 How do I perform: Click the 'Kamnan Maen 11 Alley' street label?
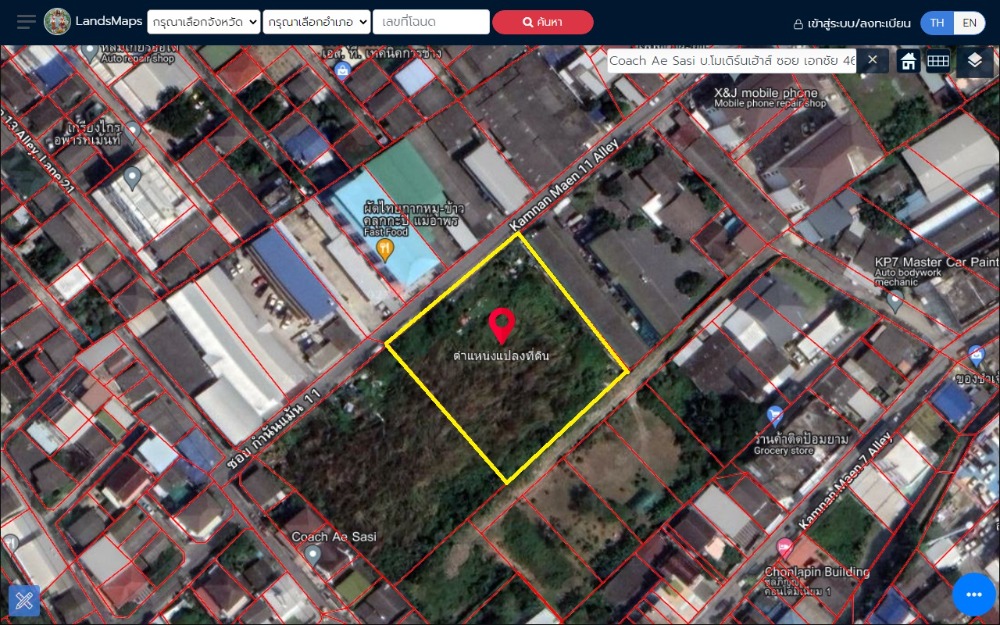click(x=564, y=185)
